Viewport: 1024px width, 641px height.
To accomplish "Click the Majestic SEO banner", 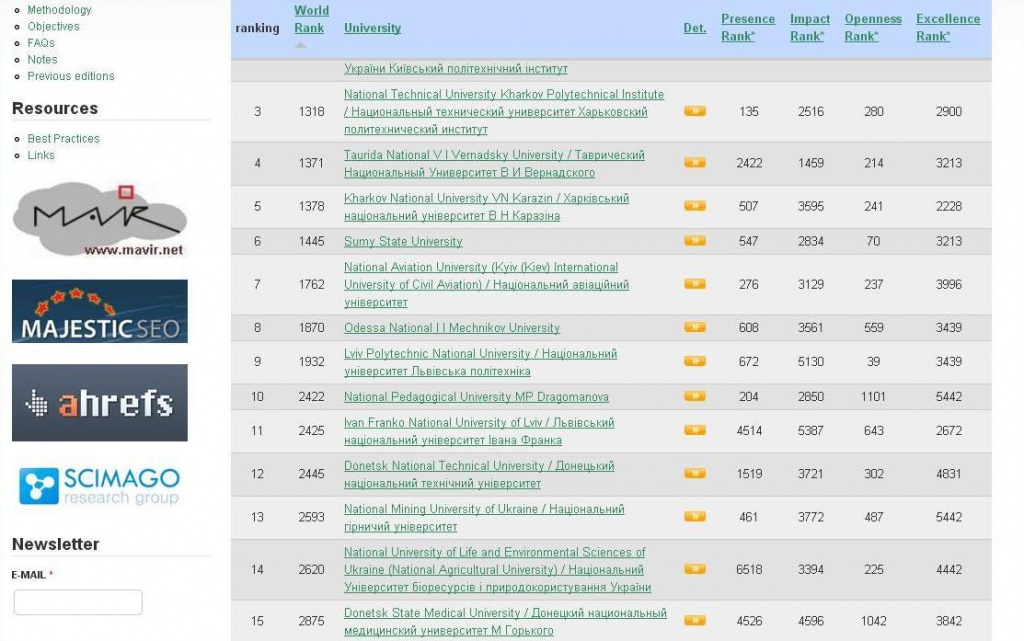I will (100, 311).
